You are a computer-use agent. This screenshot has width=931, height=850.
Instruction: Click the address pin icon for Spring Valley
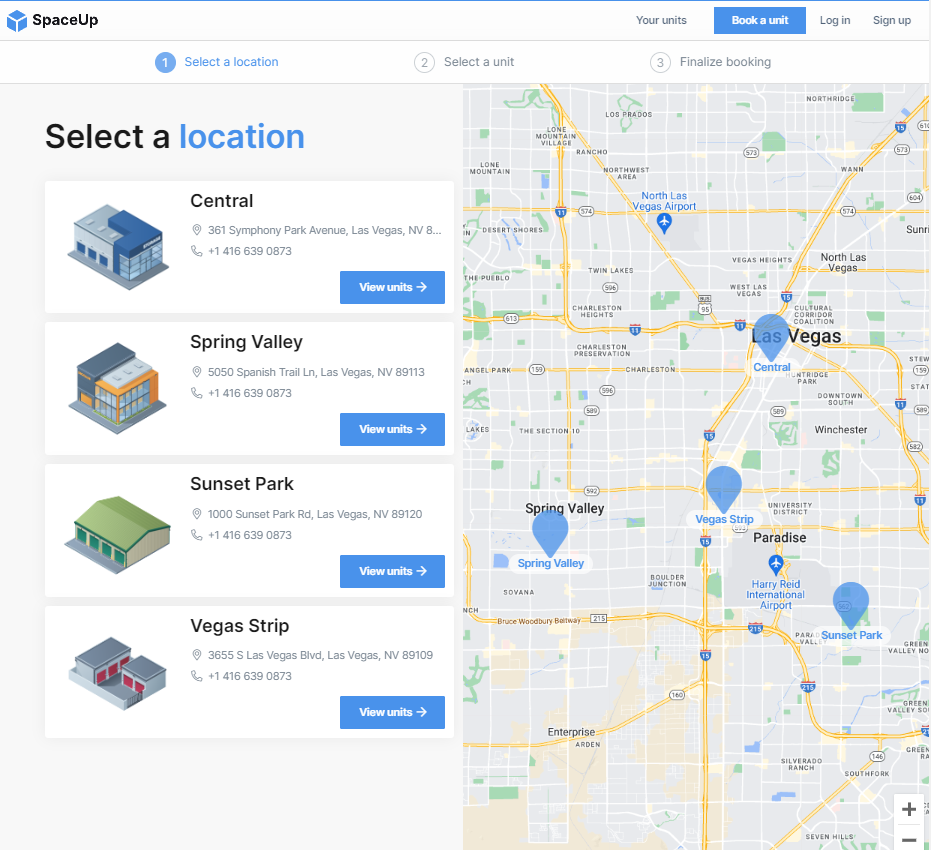197,372
